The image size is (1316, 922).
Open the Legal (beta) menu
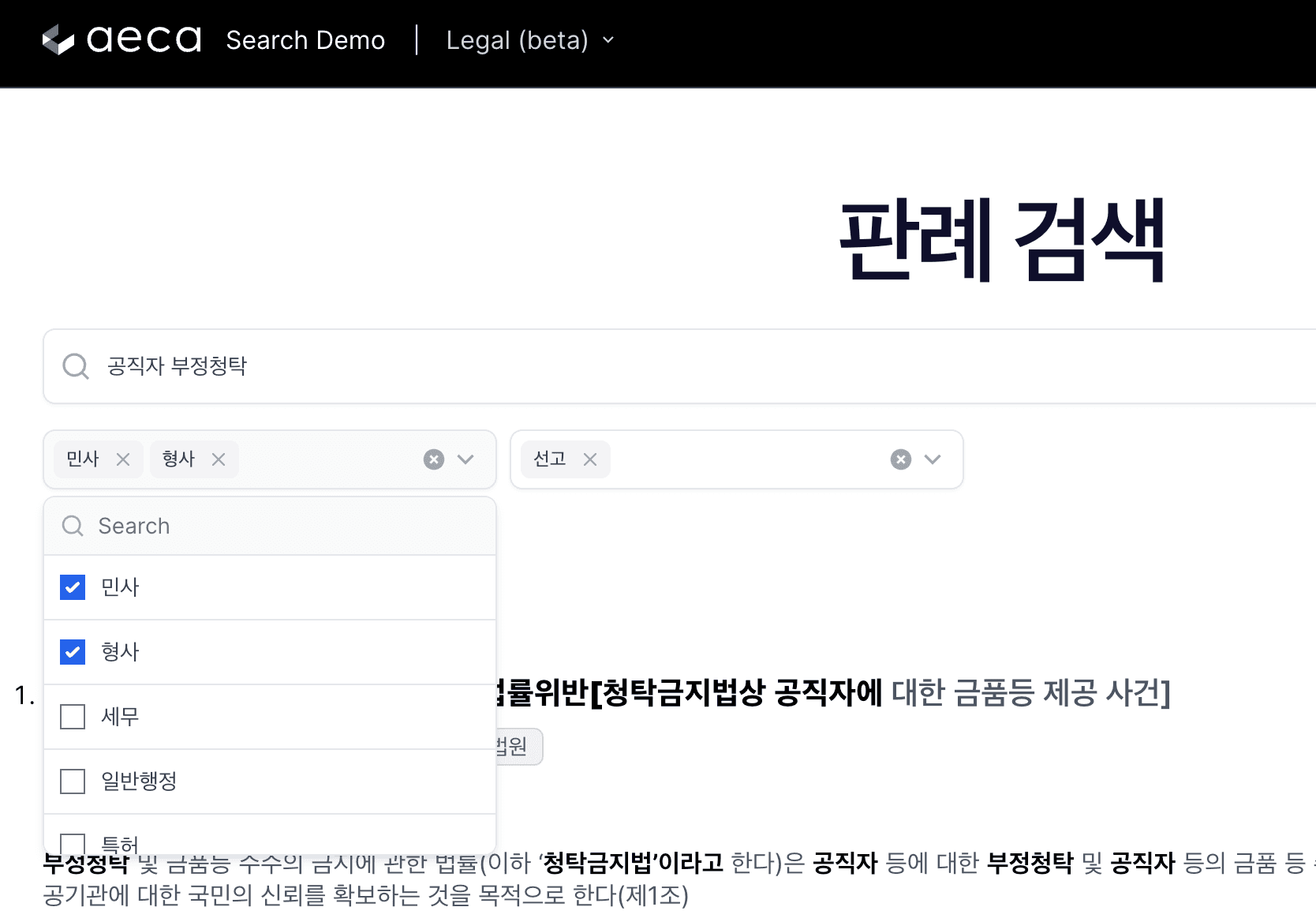529,40
